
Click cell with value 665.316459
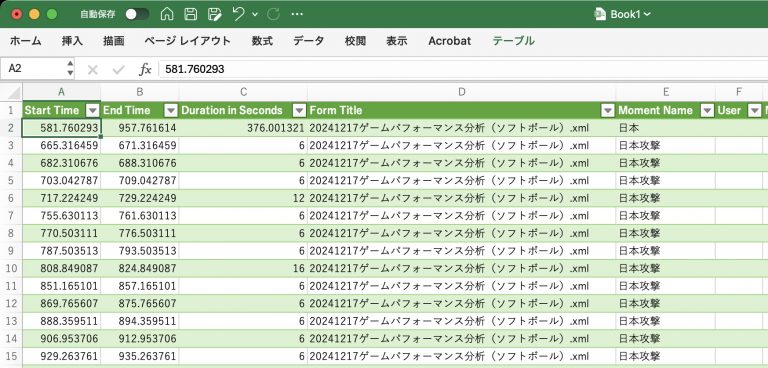[x=61, y=146]
